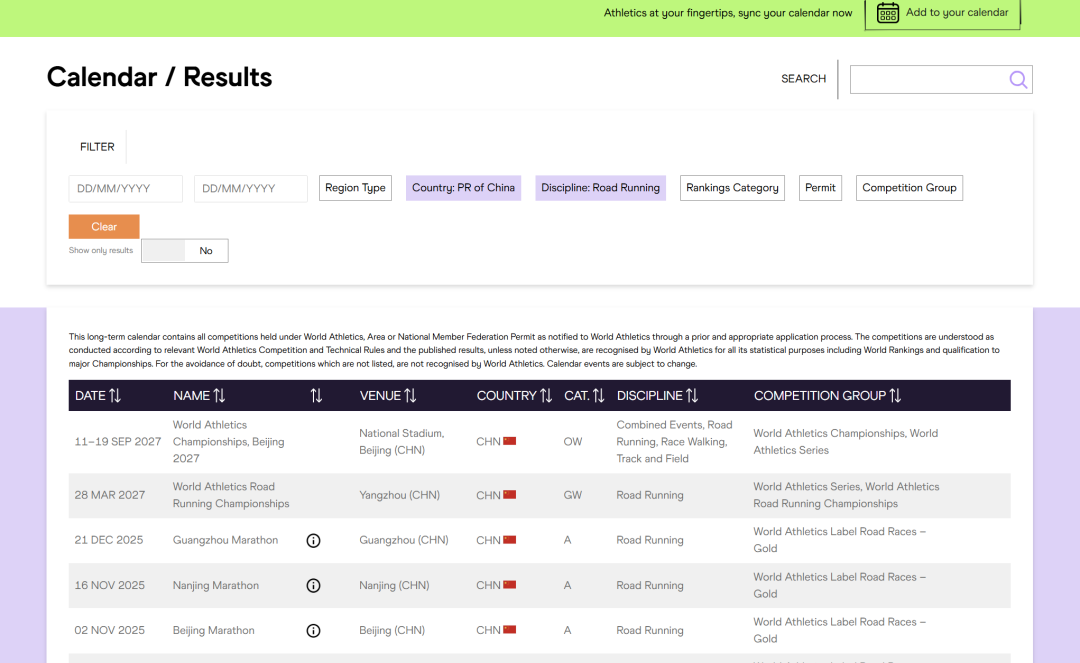Open the Nanjing Marathon event link
The width and height of the screenshot is (1080, 663).
click(216, 586)
